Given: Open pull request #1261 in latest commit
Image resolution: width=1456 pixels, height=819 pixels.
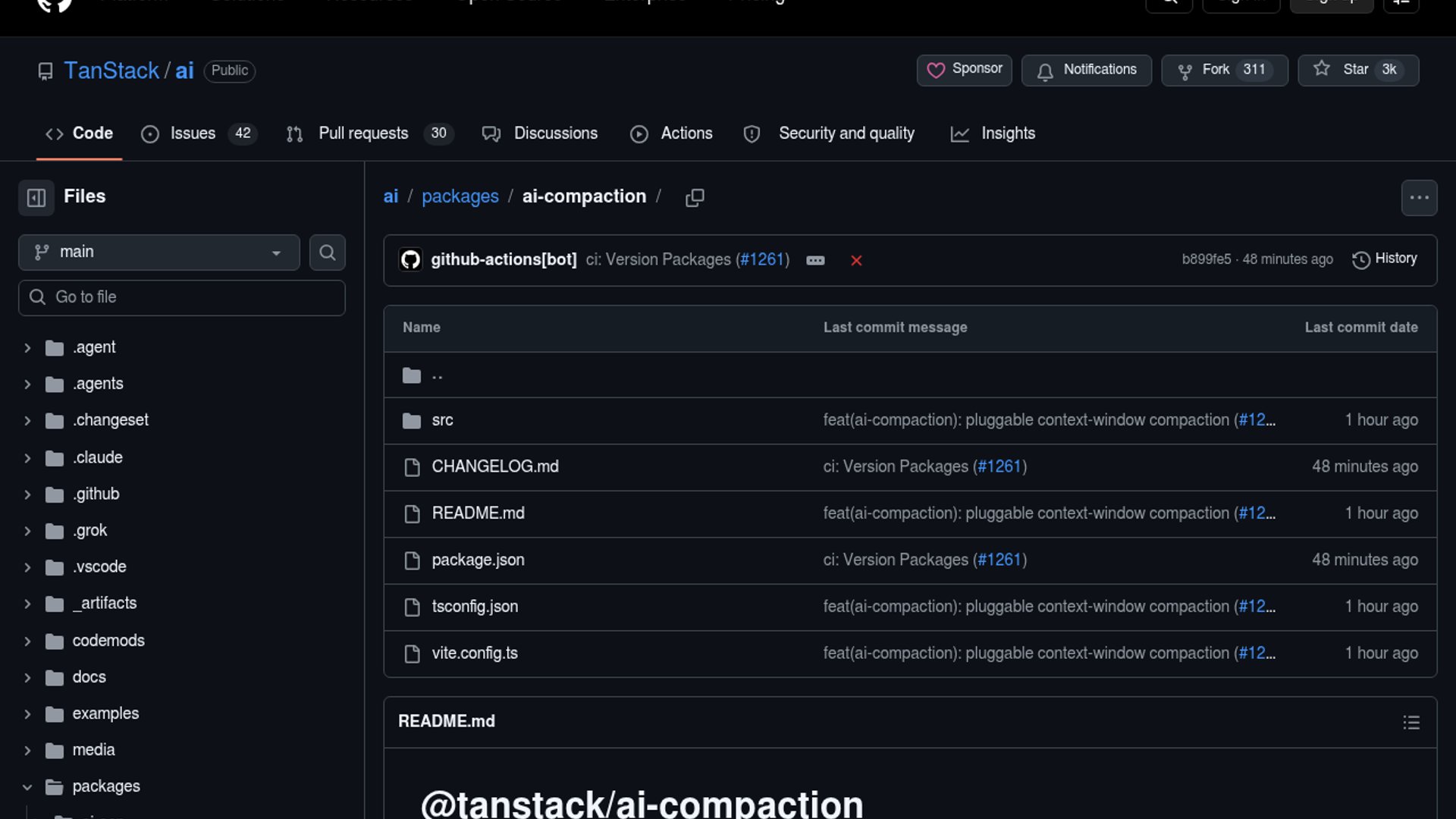Looking at the screenshot, I should point(762,259).
